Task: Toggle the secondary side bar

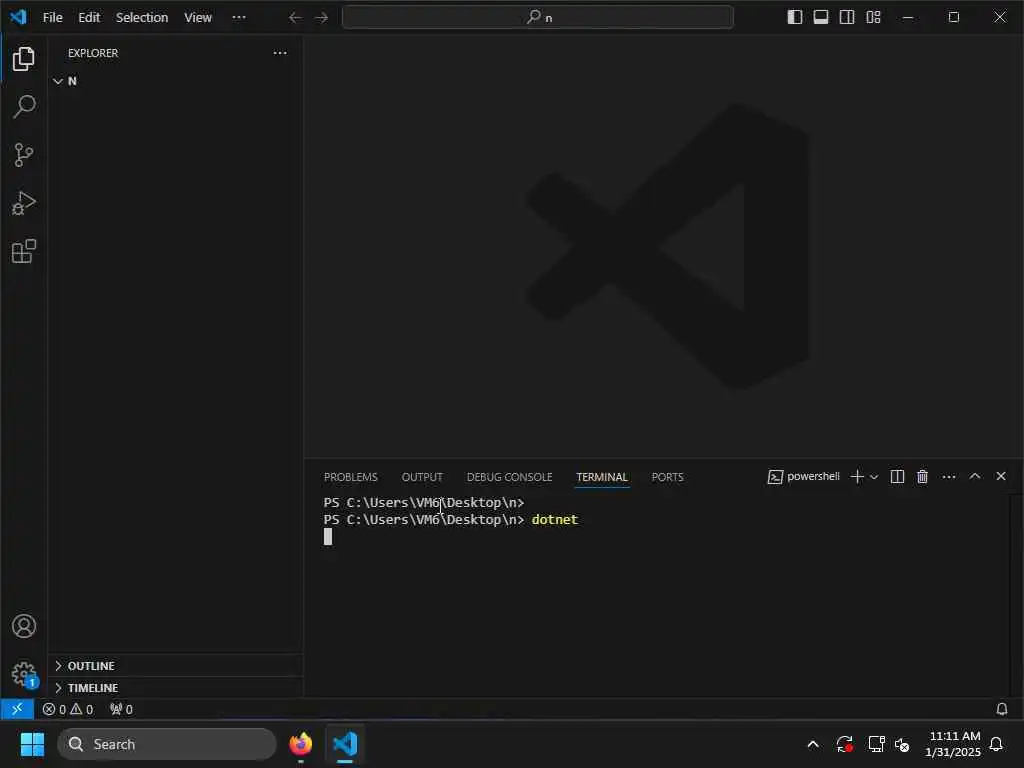Action: (846, 17)
